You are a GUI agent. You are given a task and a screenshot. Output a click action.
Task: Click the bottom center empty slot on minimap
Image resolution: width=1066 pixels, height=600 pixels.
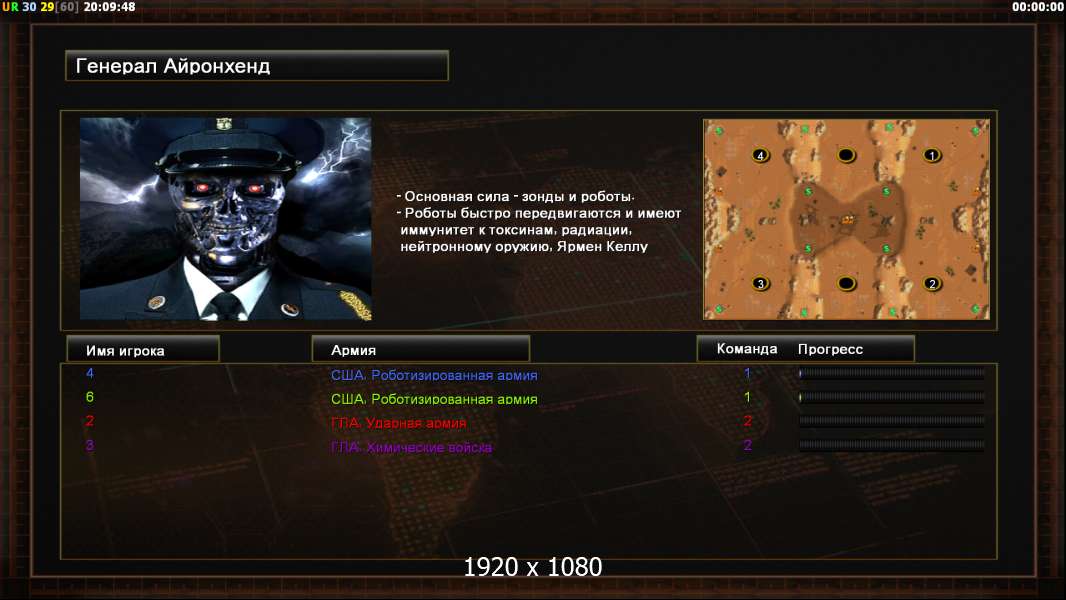point(846,283)
